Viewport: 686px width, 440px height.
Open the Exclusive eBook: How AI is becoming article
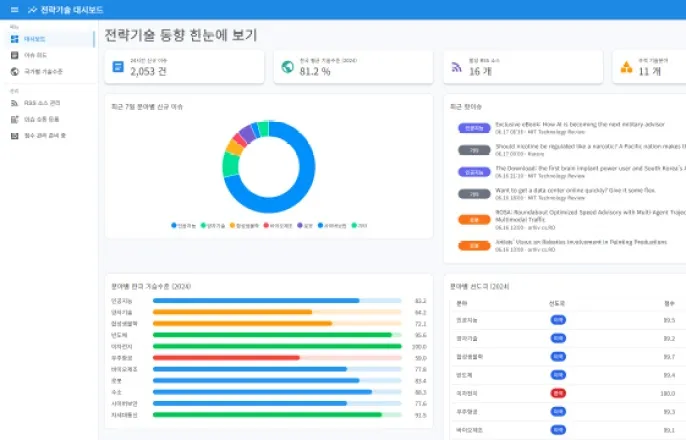coord(580,125)
